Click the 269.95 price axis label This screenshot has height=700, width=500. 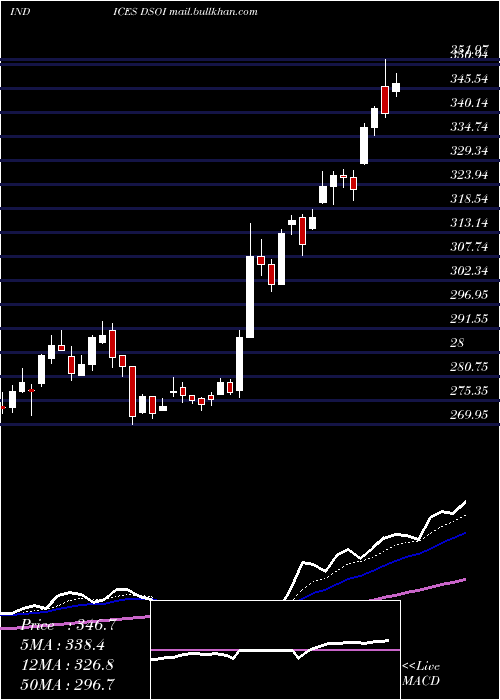[x=469, y=415]
